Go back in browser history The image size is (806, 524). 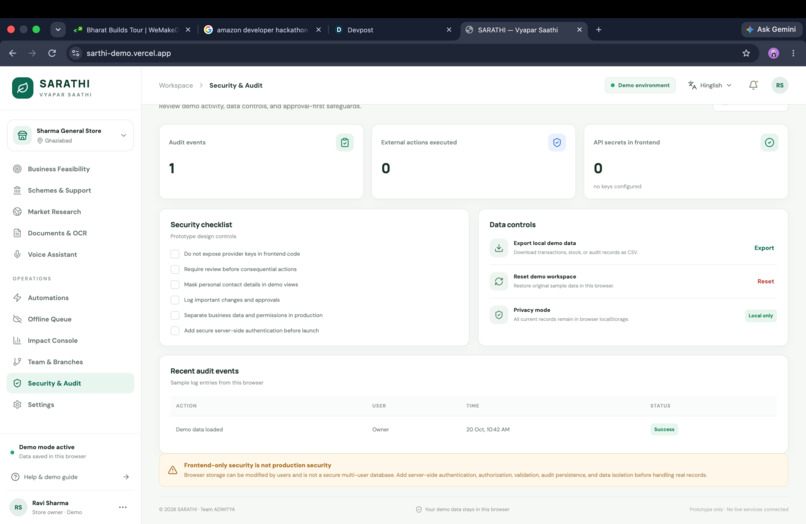(x=13, y=53)
